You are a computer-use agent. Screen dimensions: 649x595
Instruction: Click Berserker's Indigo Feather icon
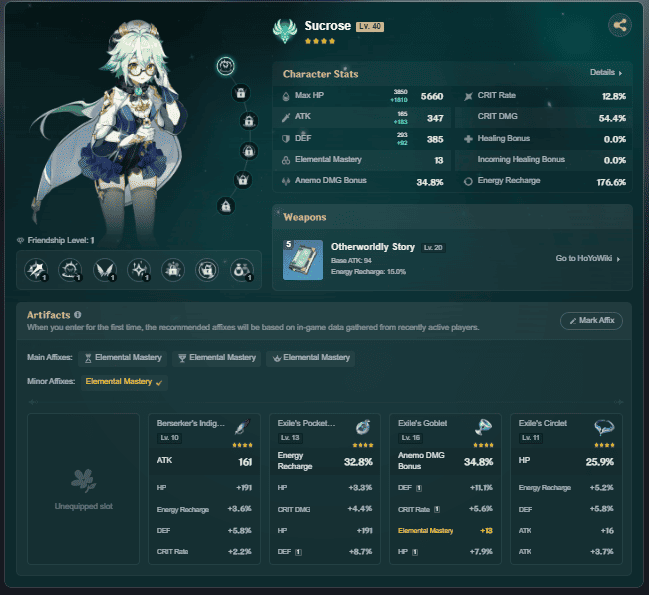coord(242,427)
